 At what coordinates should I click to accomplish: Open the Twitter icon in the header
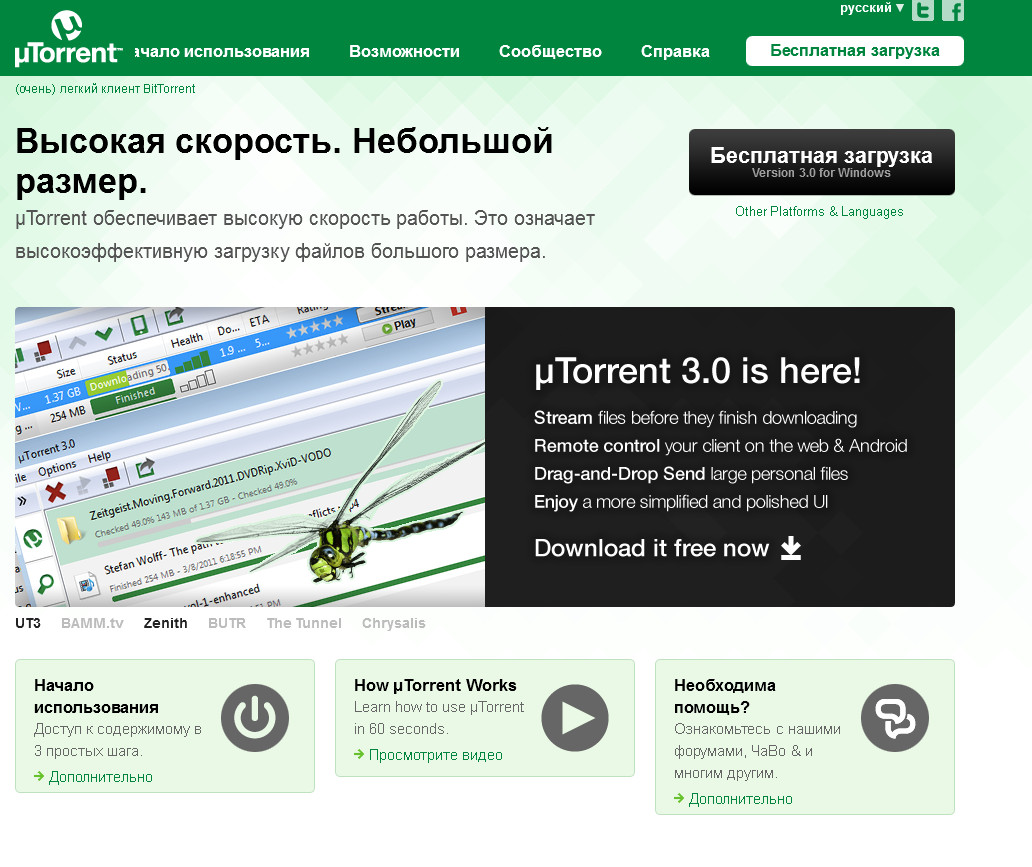pyautogui.click(x=923, y=10)
